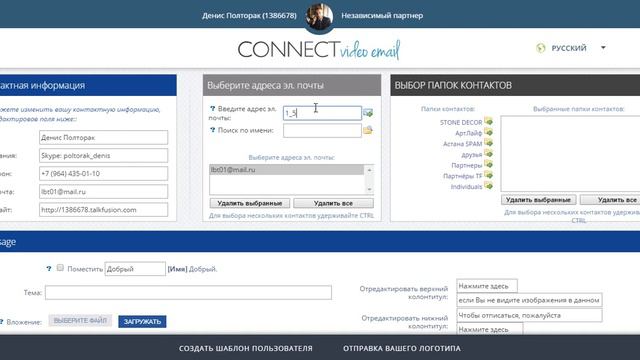640x360 pixels.
Task: Add the STONE DECOR folder via its arrow icon
Action: click(488, 122)
